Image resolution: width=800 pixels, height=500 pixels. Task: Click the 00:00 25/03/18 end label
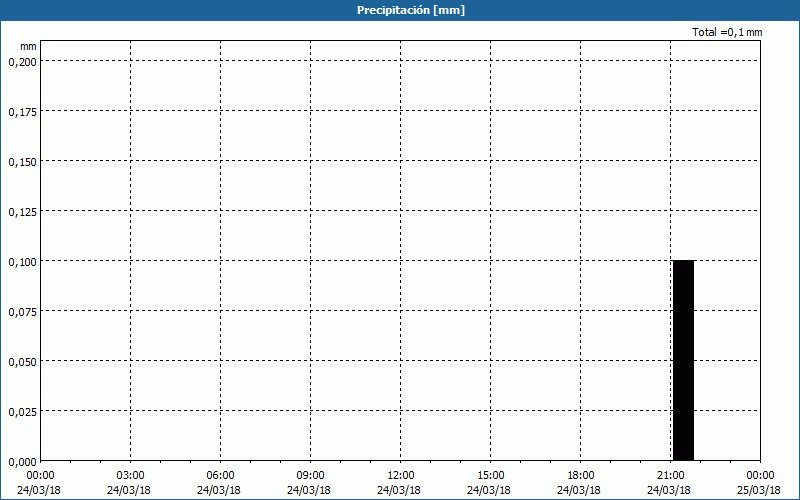click(758, 482)
